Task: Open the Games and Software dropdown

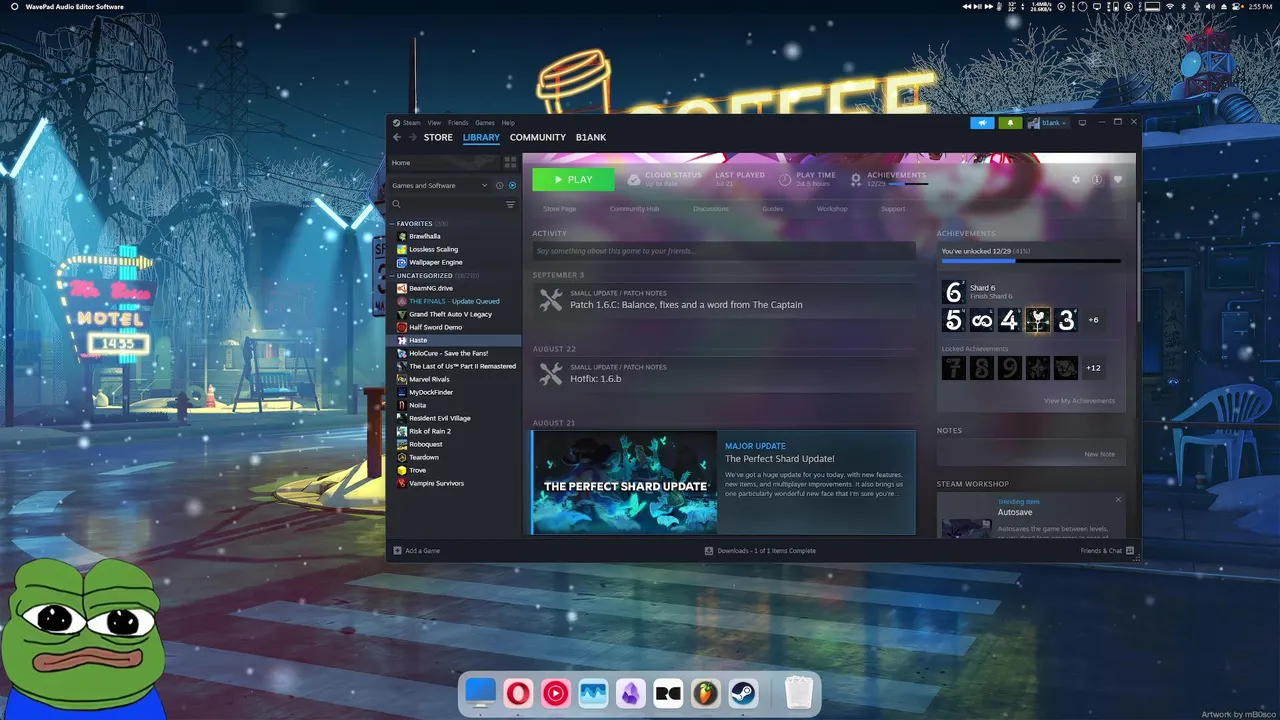Action: [440, 185]
